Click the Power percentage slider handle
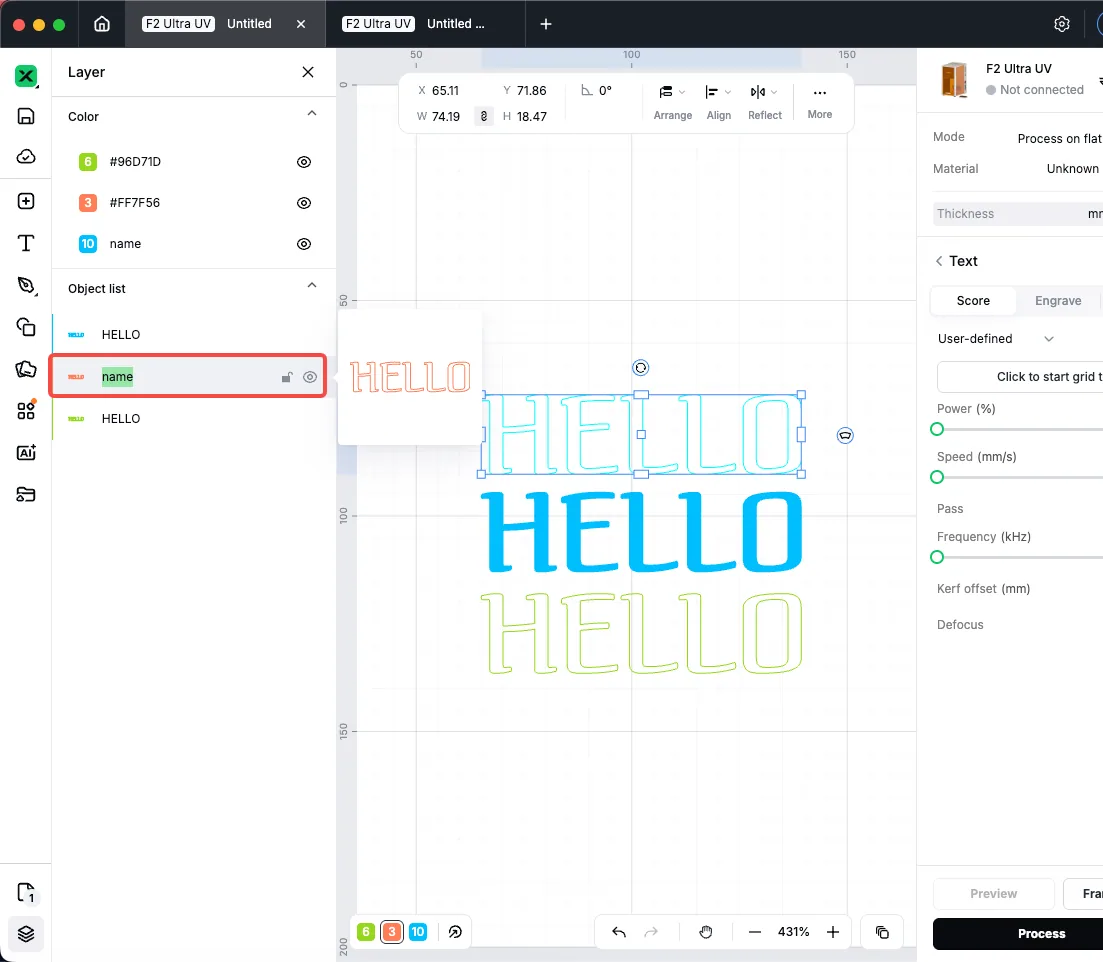1103x962 pixels. click(x=937, y=429)
